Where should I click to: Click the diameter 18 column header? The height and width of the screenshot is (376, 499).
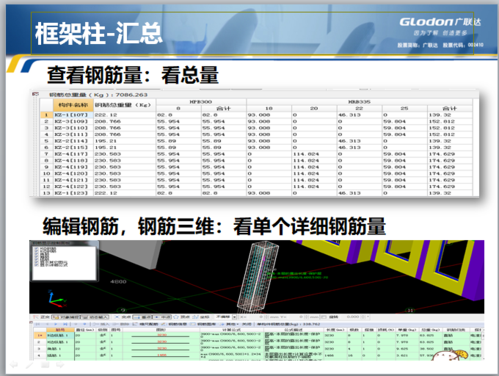click(269, 108)
